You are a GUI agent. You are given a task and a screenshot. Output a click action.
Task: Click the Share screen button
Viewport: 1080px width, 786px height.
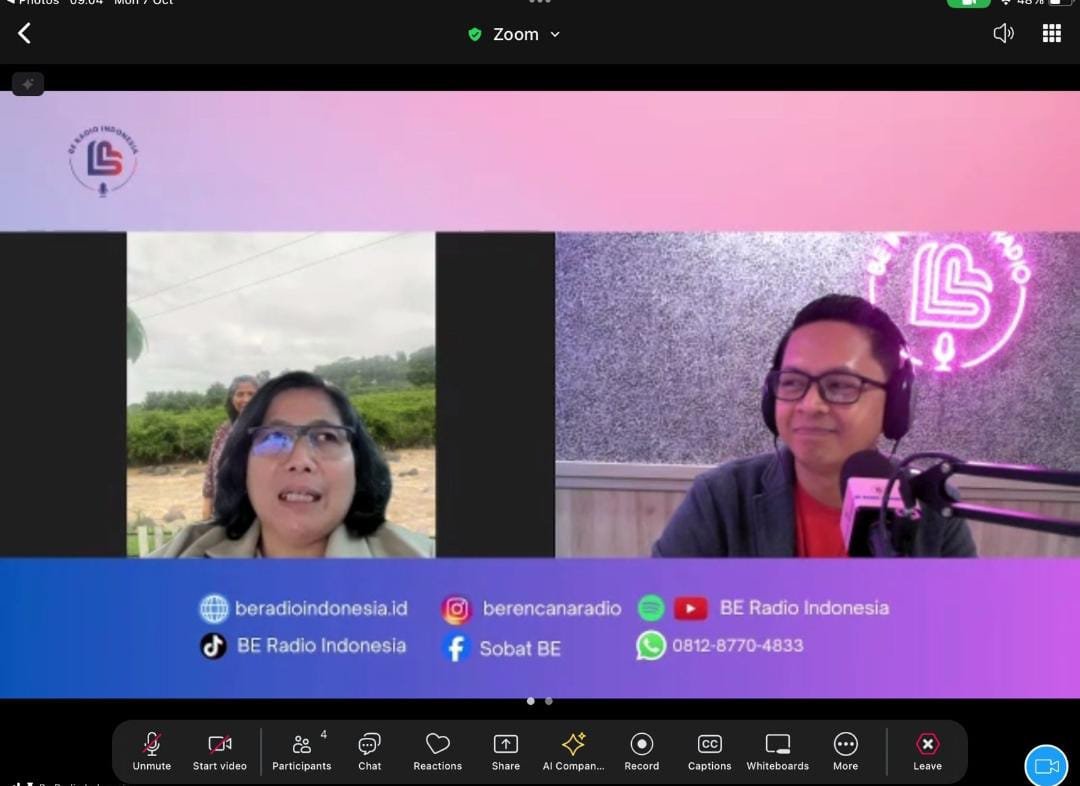tap(506, 751)
